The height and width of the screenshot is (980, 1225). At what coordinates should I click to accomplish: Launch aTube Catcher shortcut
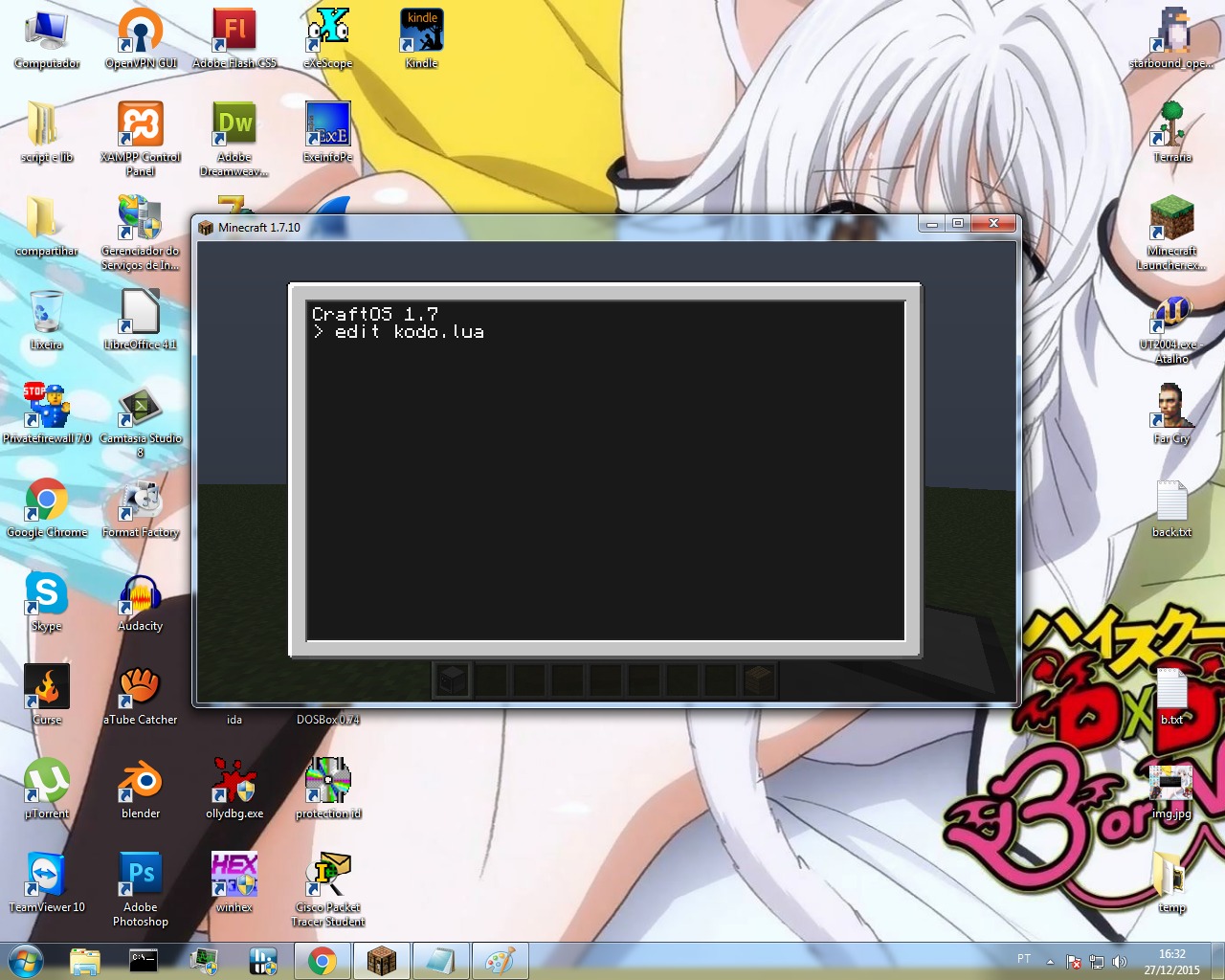(141, 695)
